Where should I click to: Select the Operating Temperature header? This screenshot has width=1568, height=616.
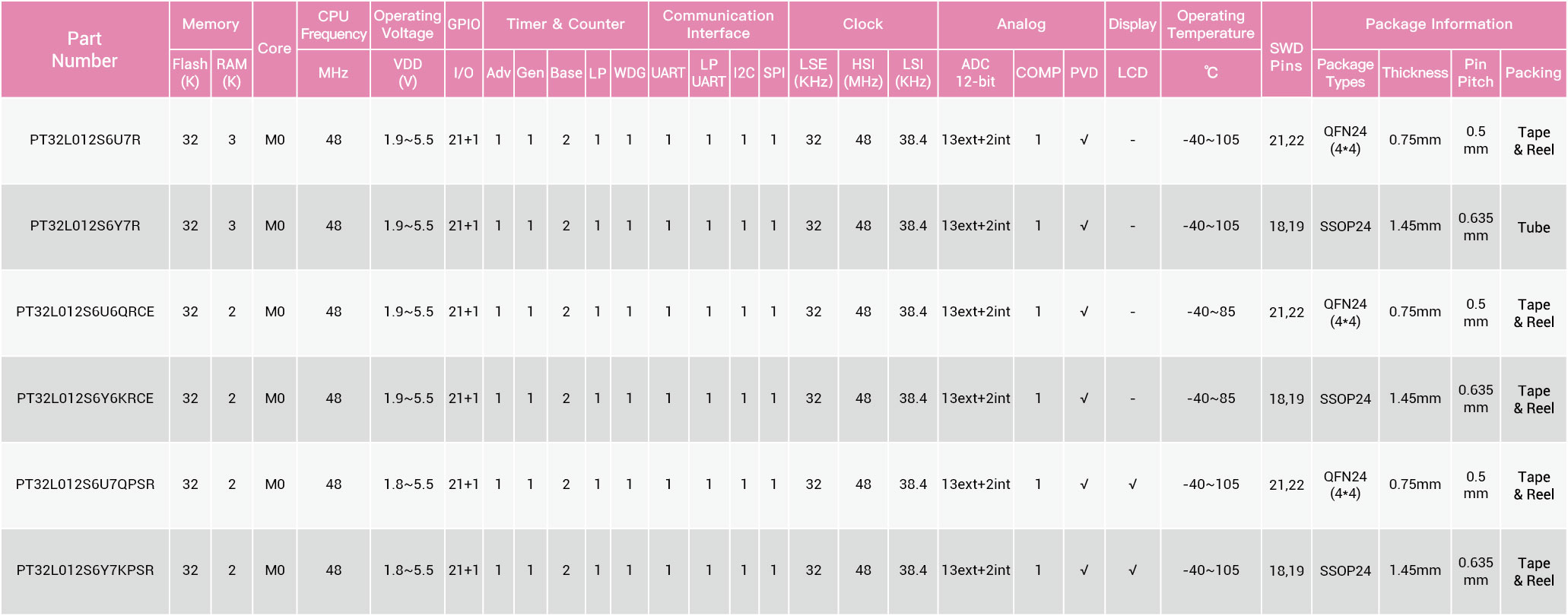tap(1211, 25)
